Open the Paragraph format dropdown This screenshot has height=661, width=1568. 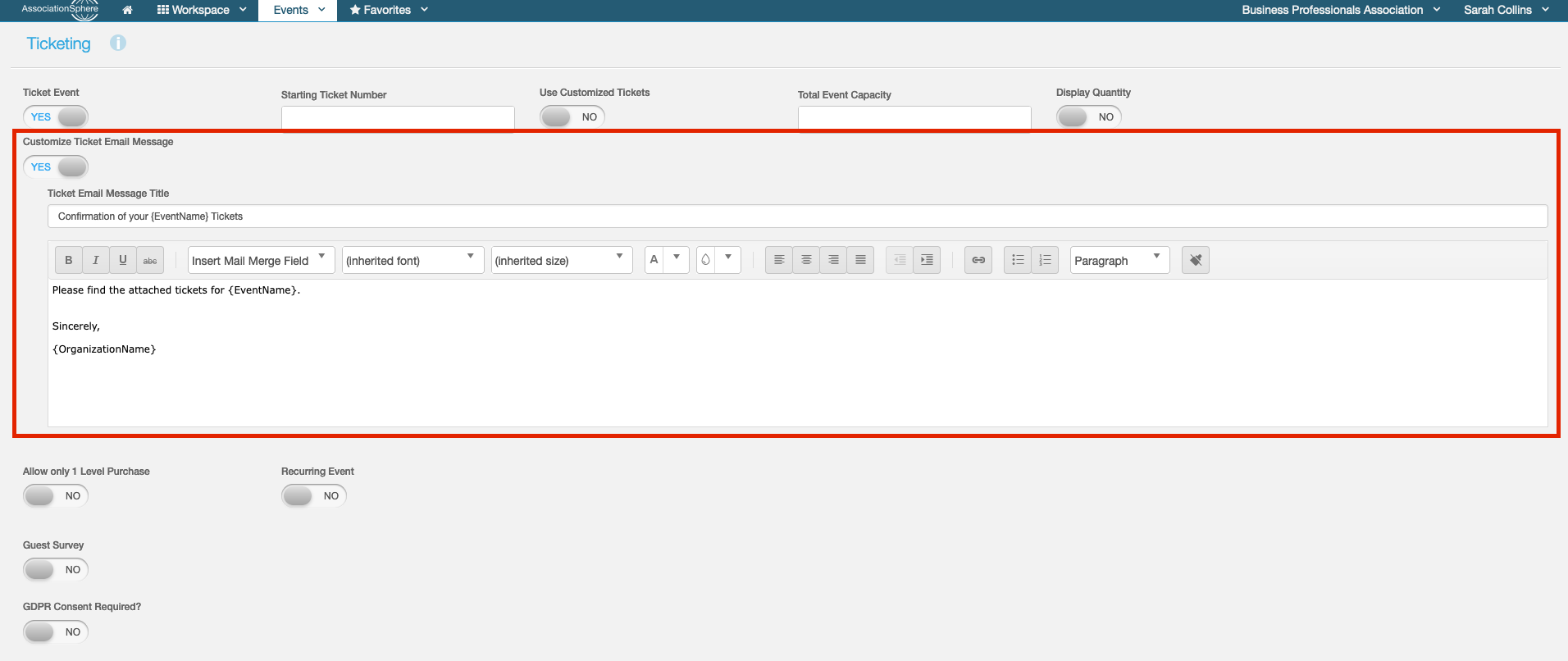pyautogui.click(x=1120, y=260)
